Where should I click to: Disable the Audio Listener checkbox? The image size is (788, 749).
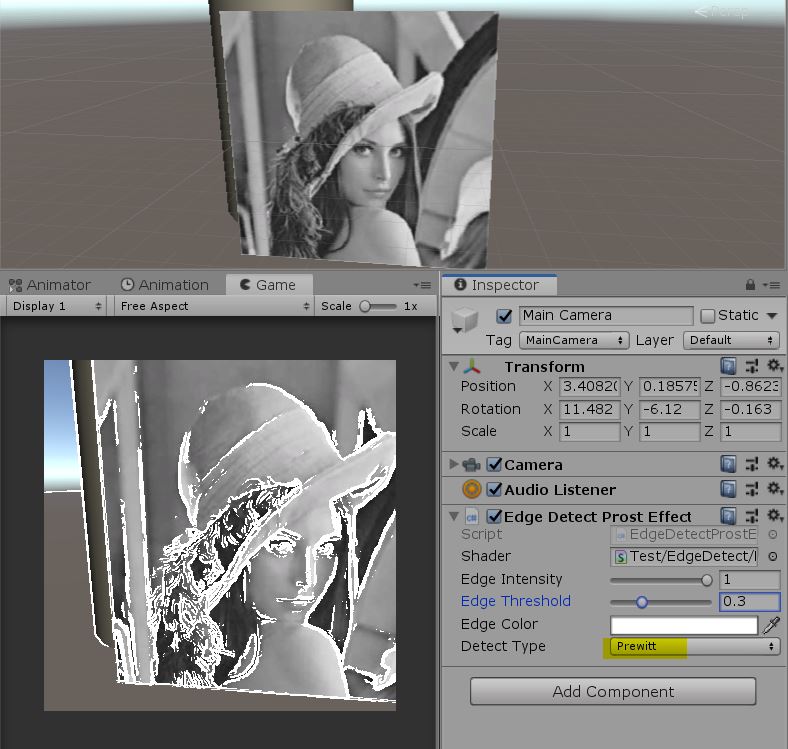coord(495,489)
